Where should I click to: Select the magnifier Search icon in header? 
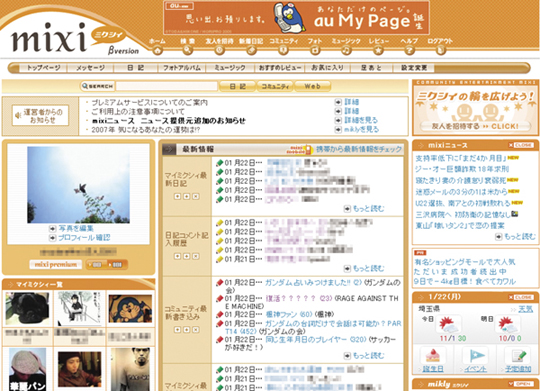(x=188, y=50)
